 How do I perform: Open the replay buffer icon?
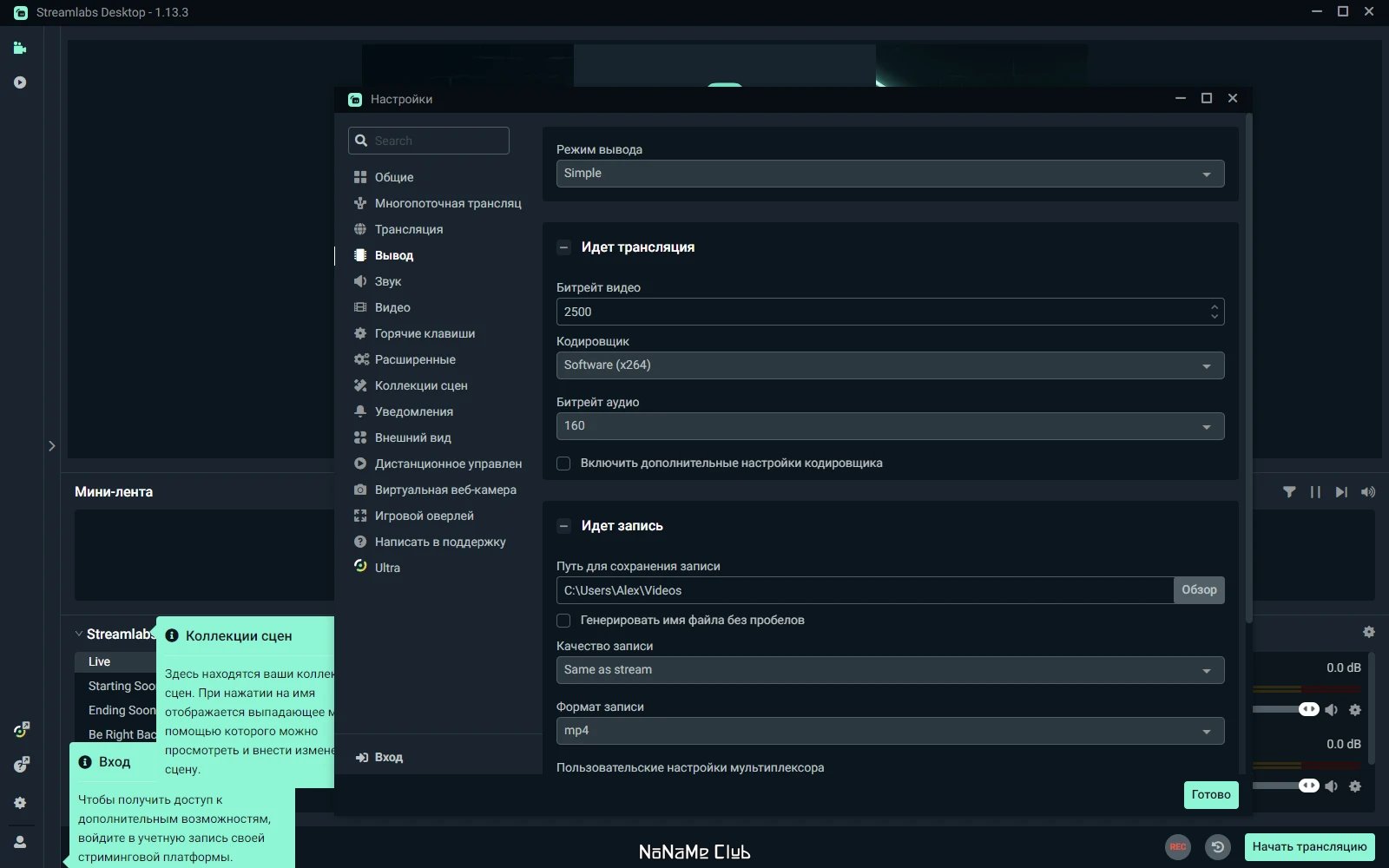click(x=1218, y=847)
